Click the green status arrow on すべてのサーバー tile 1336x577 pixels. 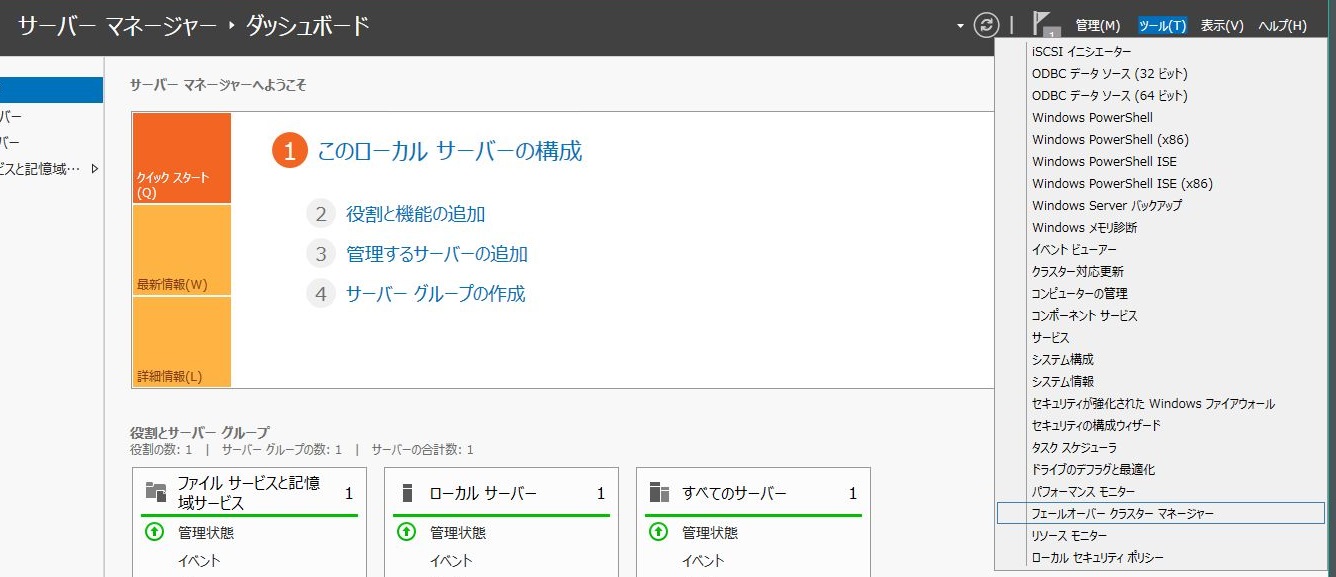[658, 533]
